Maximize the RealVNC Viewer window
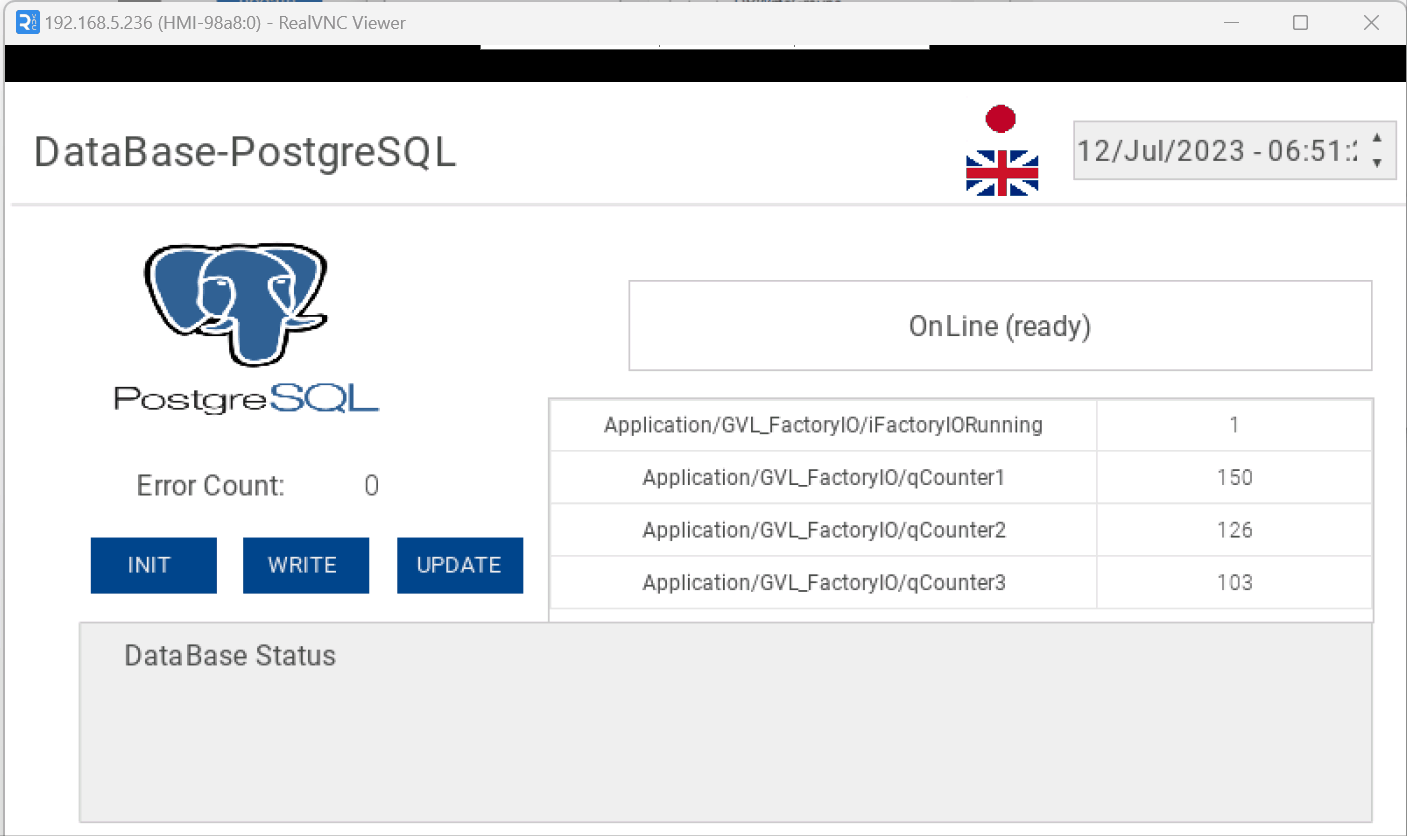Viewport: 1407px width, 836px height. (1300, 22)
